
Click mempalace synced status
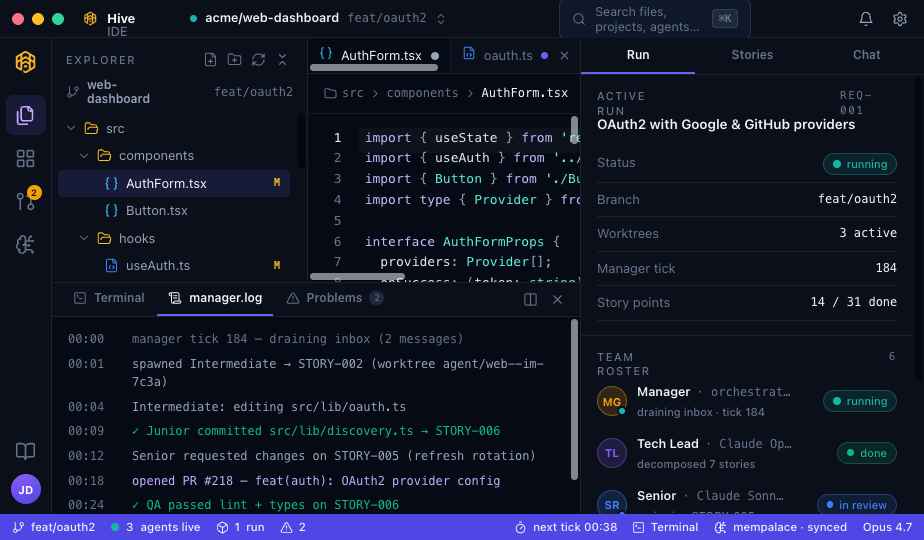coord(781,527)
